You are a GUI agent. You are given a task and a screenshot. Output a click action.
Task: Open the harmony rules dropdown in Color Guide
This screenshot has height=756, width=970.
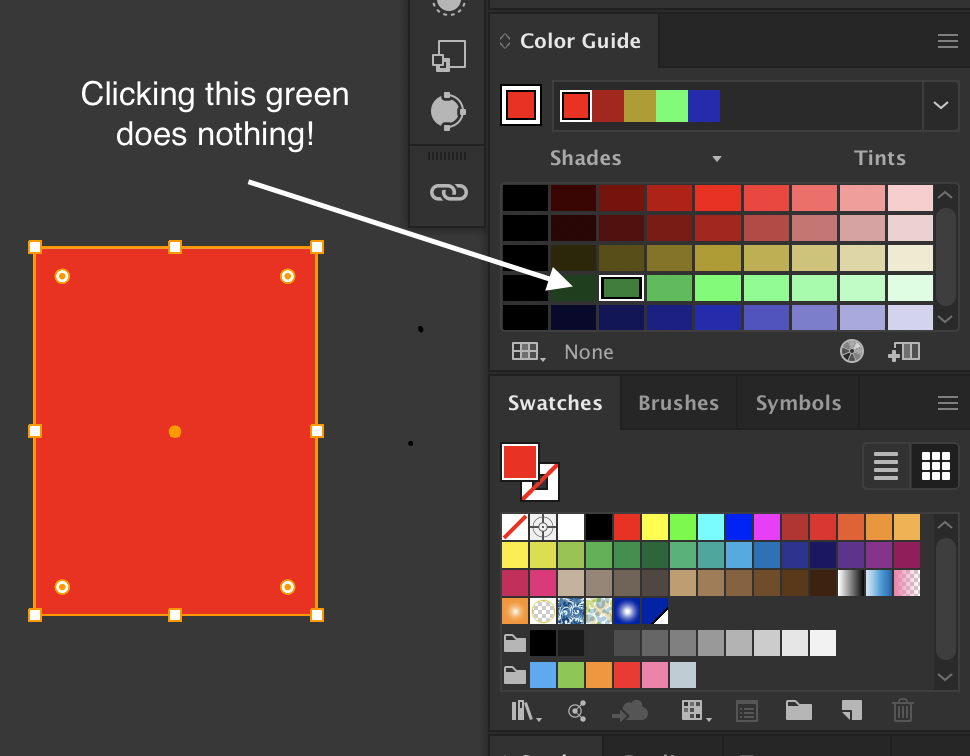point(940,105)
